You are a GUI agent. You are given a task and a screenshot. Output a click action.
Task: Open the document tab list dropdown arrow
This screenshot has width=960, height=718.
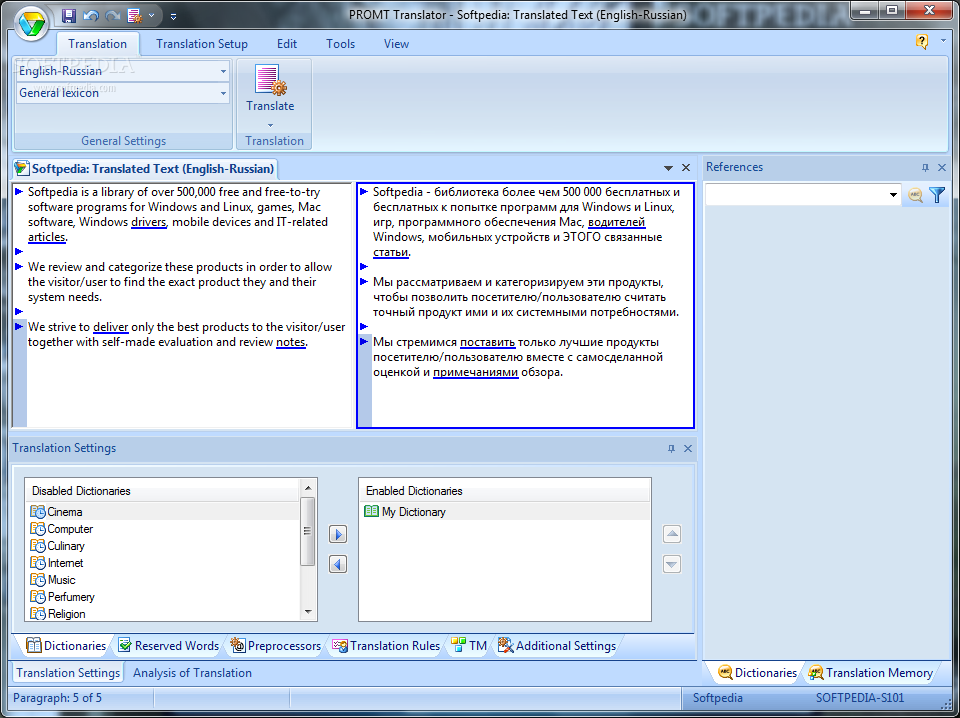pos(668,168)
